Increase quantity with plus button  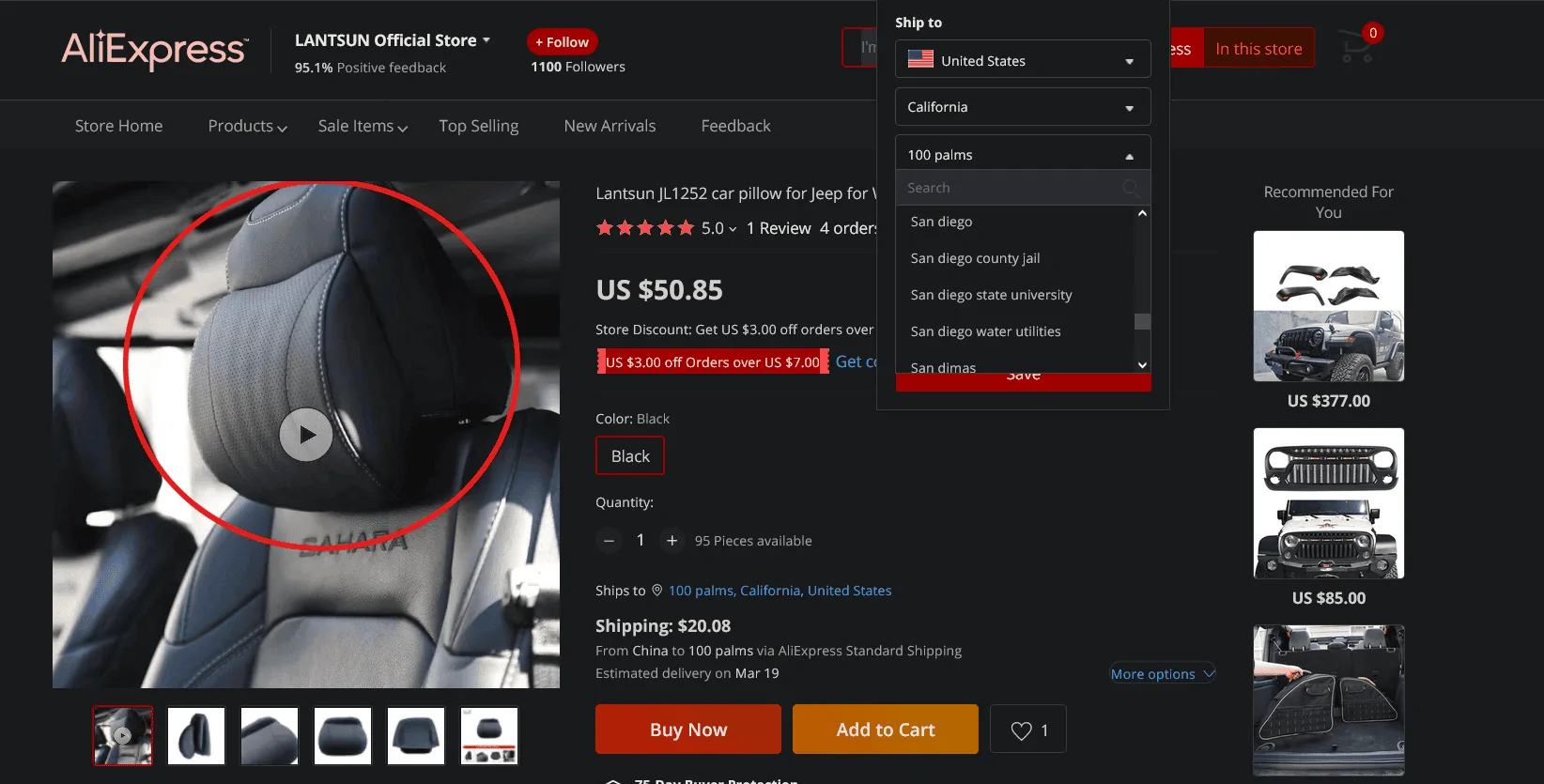point(672,541)
